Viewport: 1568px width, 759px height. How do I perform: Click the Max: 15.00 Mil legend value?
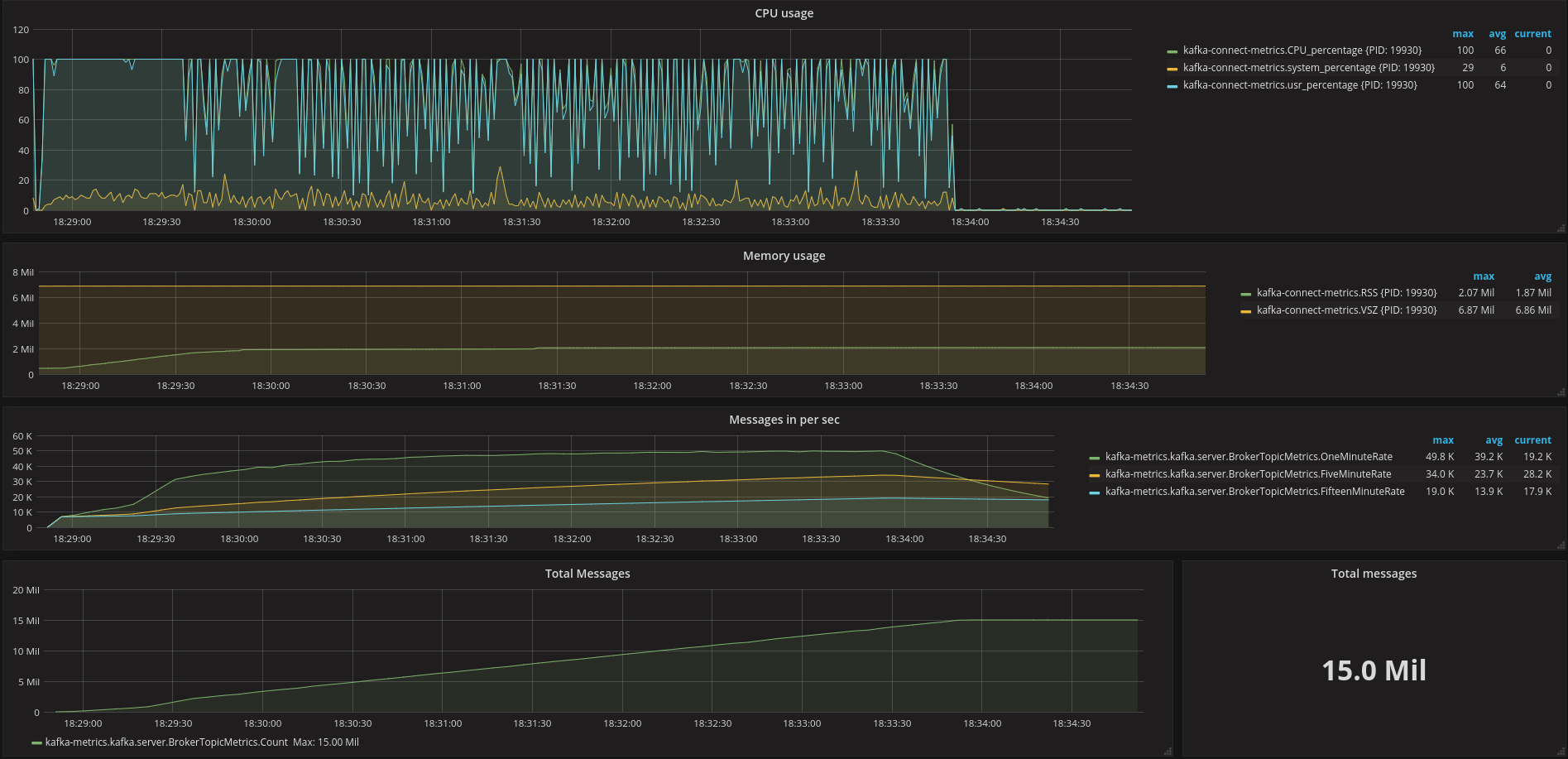326,742
